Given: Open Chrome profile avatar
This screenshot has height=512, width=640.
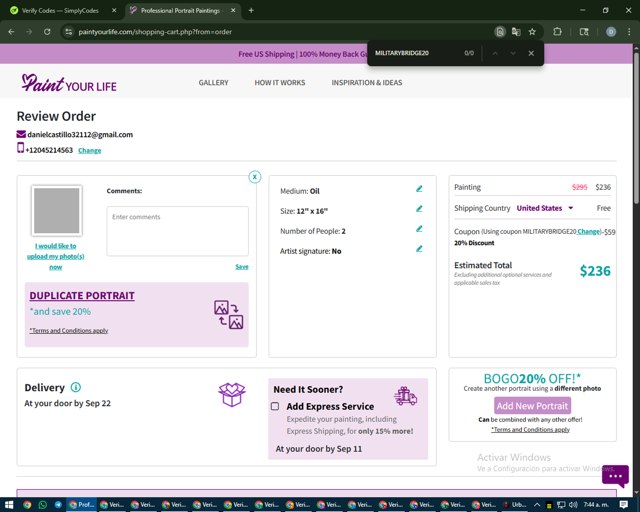Looking at the screenshot, I should 611,31.
